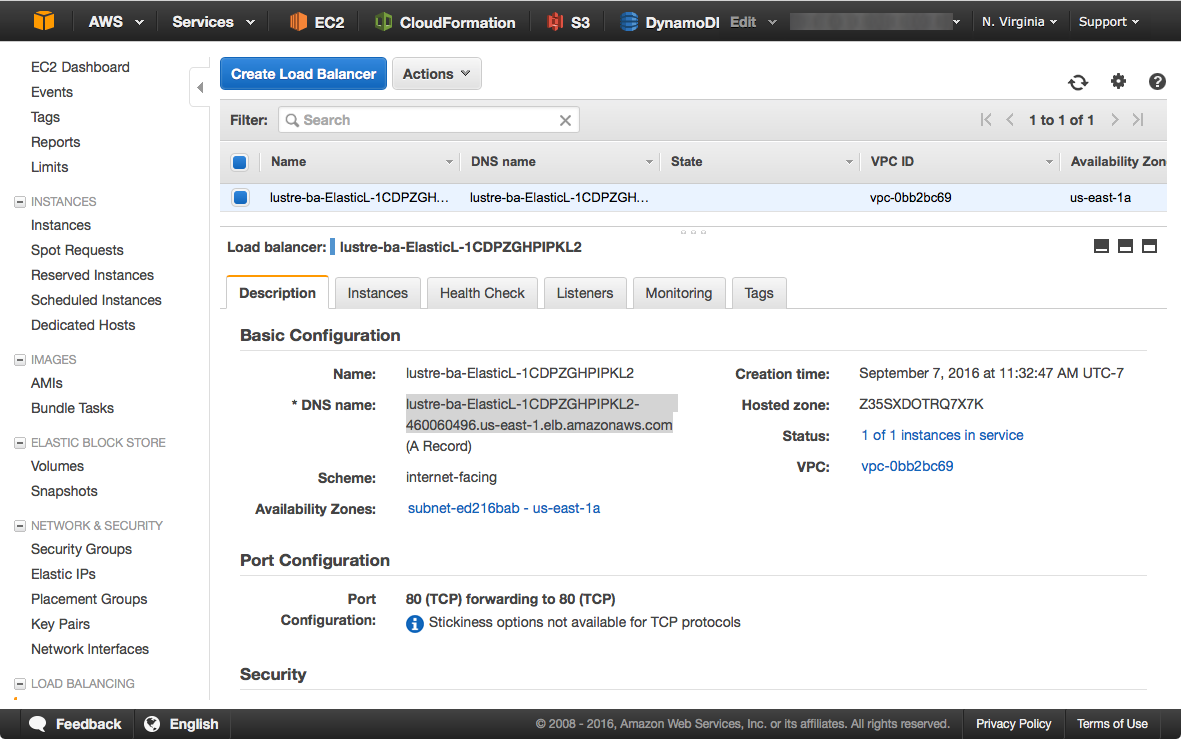Toggle the select-all checkbox in table header
1181x739 pixels.
240,162
